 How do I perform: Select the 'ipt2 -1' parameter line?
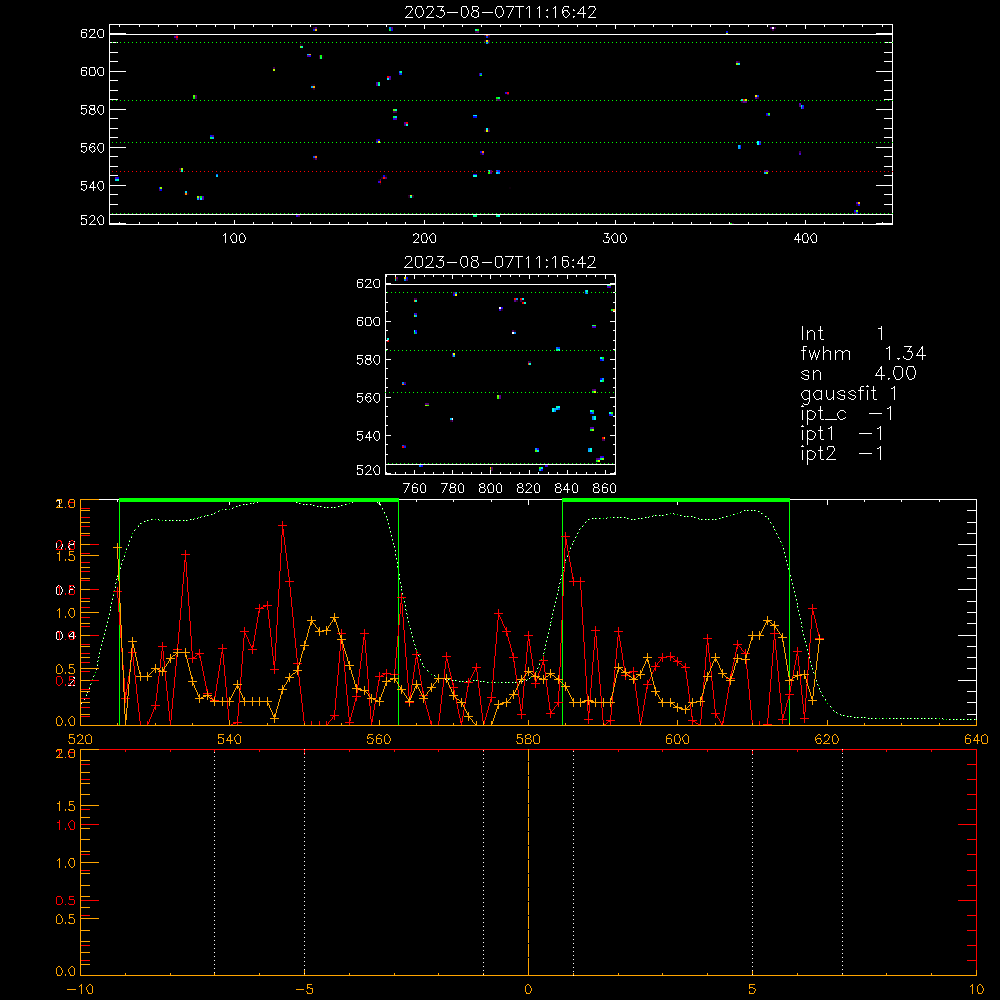[x=842, y=453]
